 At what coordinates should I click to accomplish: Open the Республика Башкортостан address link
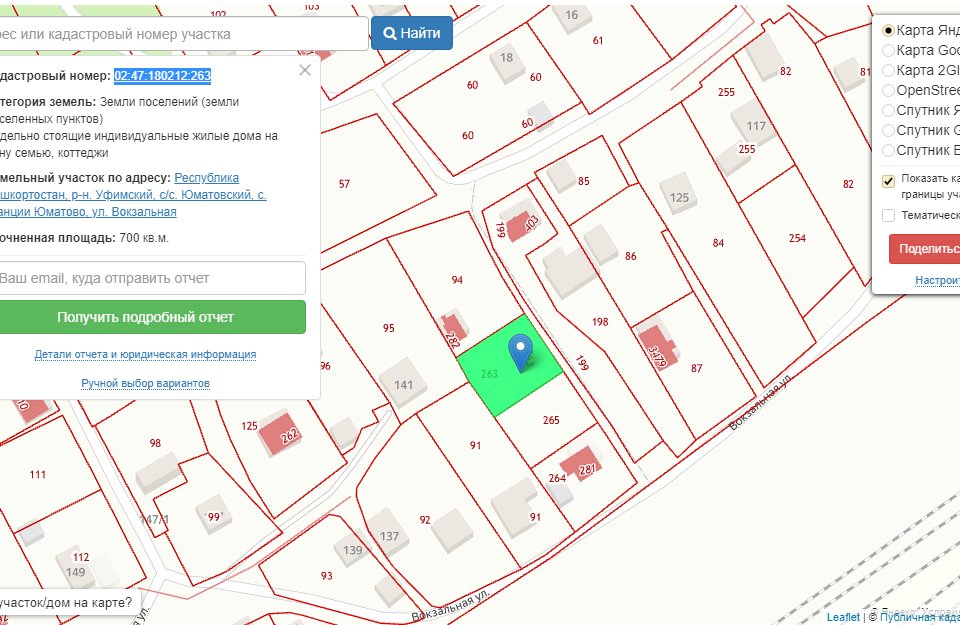tap(206, 178)
